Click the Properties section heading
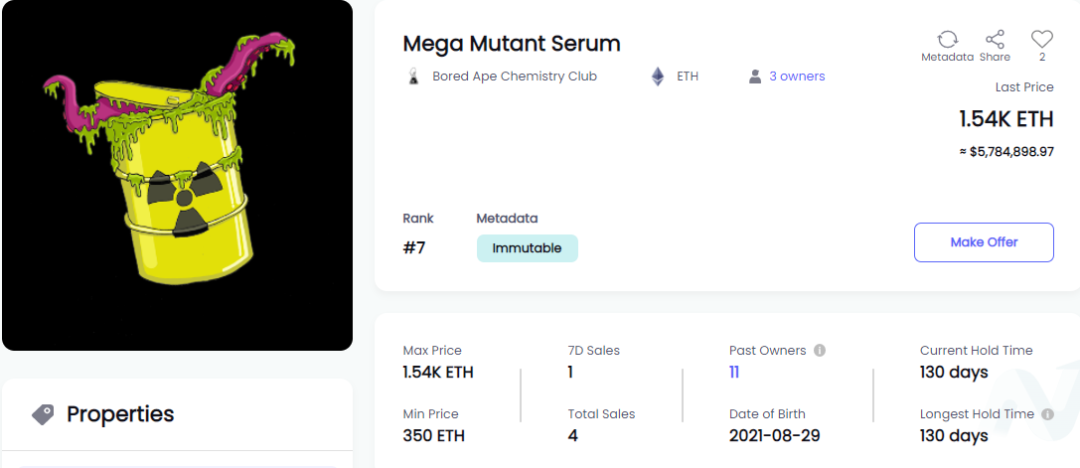The height and width of the screenshot is (468, 1080). pos(121,414)
